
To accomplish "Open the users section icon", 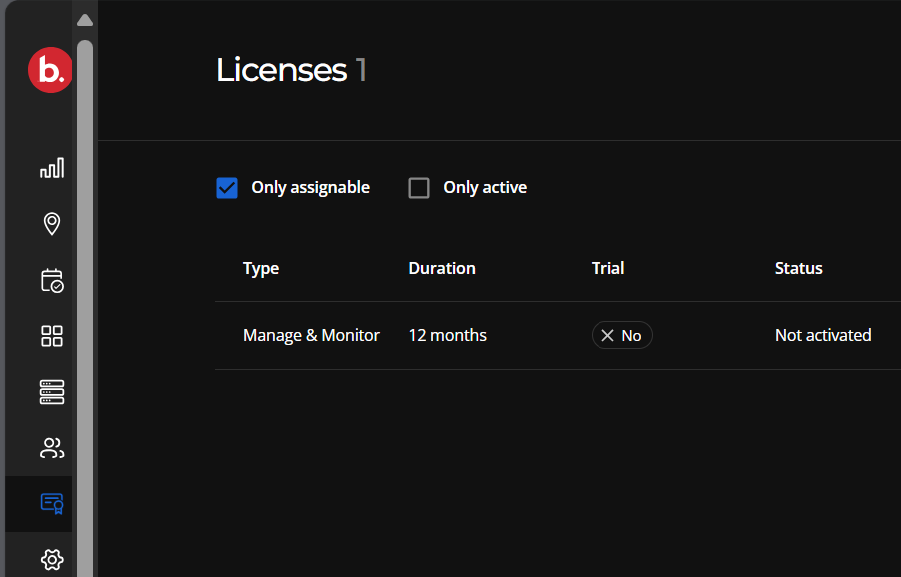I will 51,448.
